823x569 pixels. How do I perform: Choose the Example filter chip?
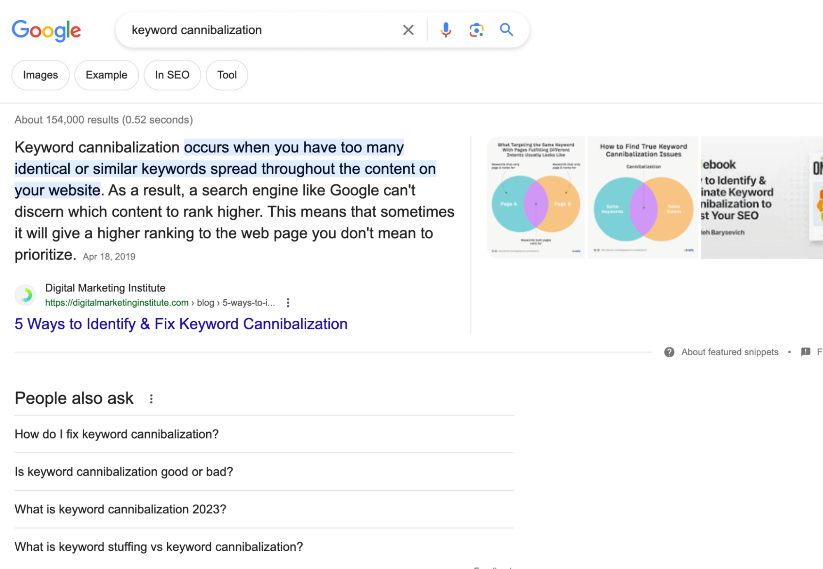point(106,75)
